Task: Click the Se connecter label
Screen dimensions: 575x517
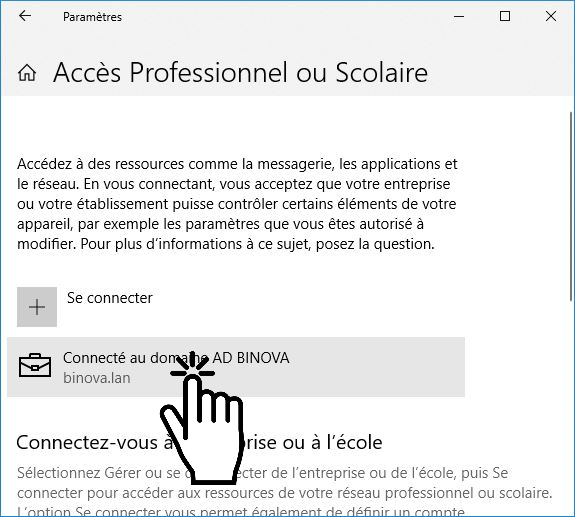Action: pos(110,298)
